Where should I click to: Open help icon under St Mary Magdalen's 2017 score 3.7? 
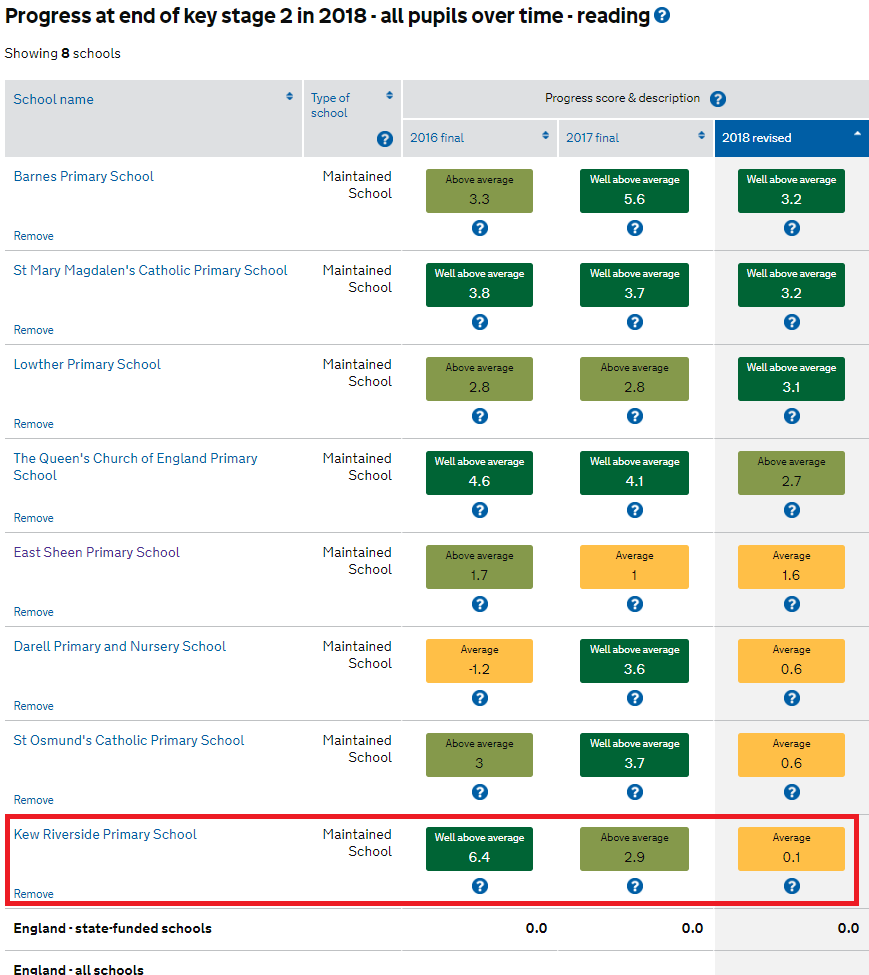pyautogui.click(x=635, y=322)
